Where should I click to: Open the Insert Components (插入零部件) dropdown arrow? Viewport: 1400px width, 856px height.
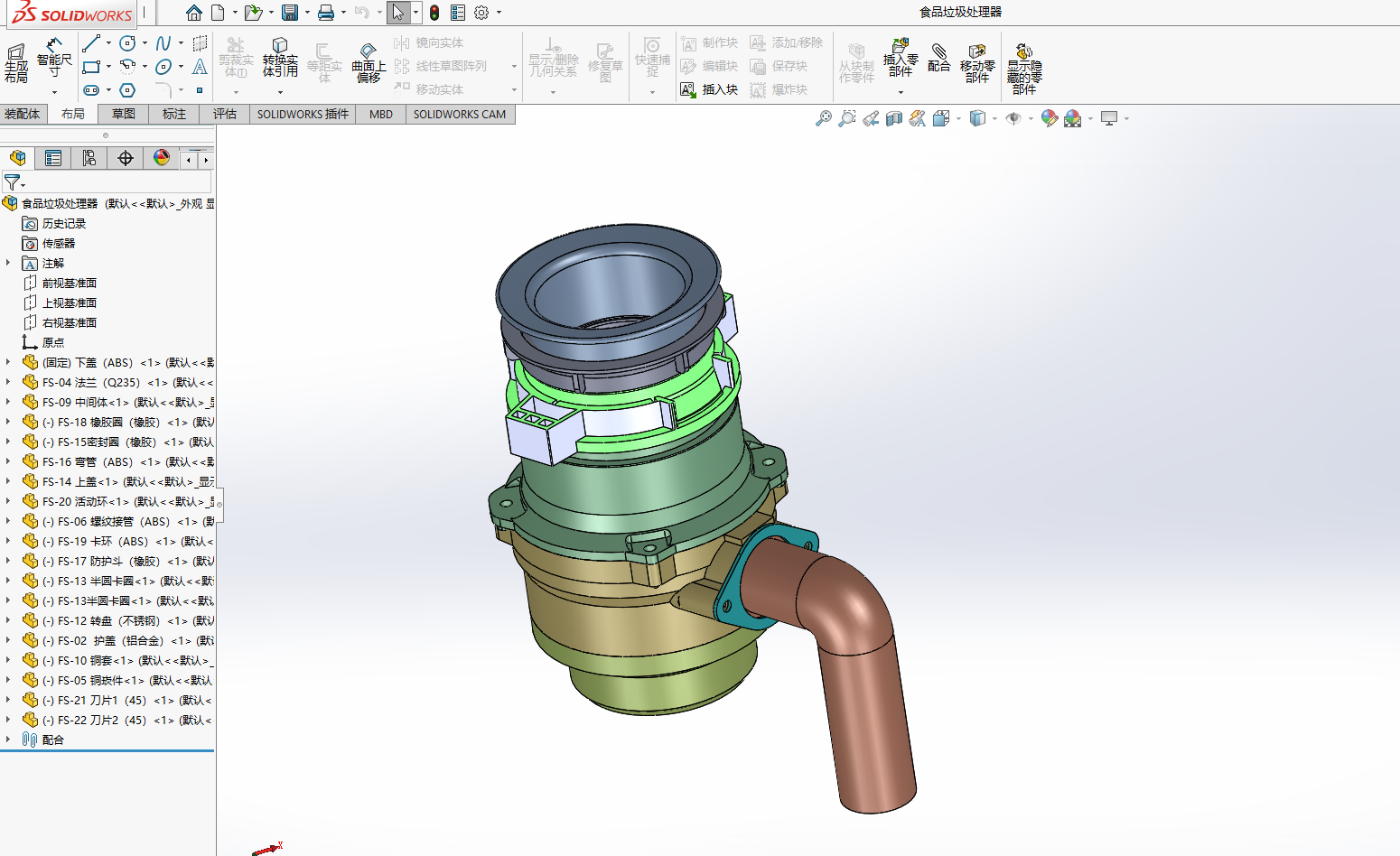click(901, 92)
